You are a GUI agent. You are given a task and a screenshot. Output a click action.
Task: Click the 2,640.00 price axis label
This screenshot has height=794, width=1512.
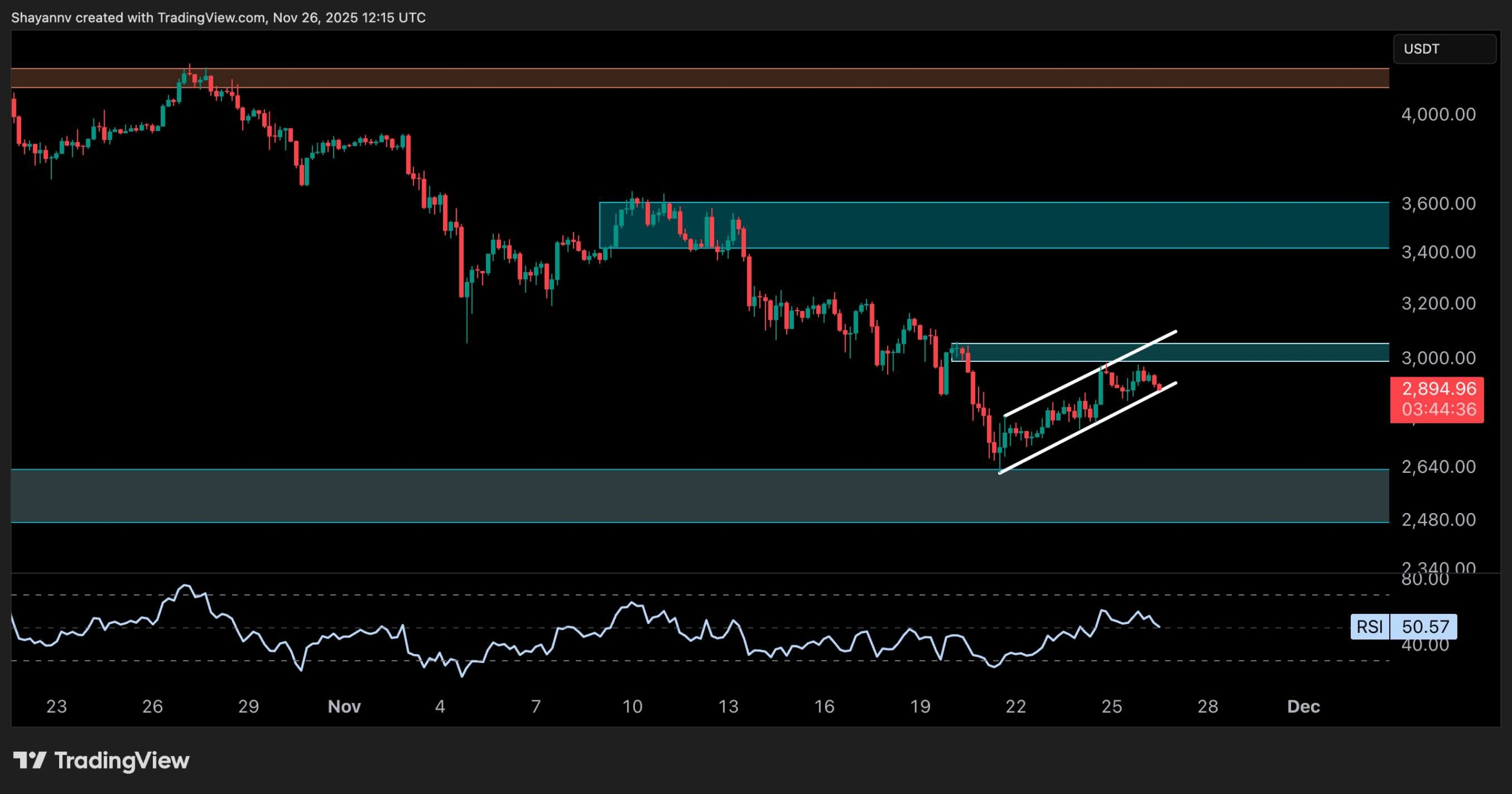coord(1438,467)
